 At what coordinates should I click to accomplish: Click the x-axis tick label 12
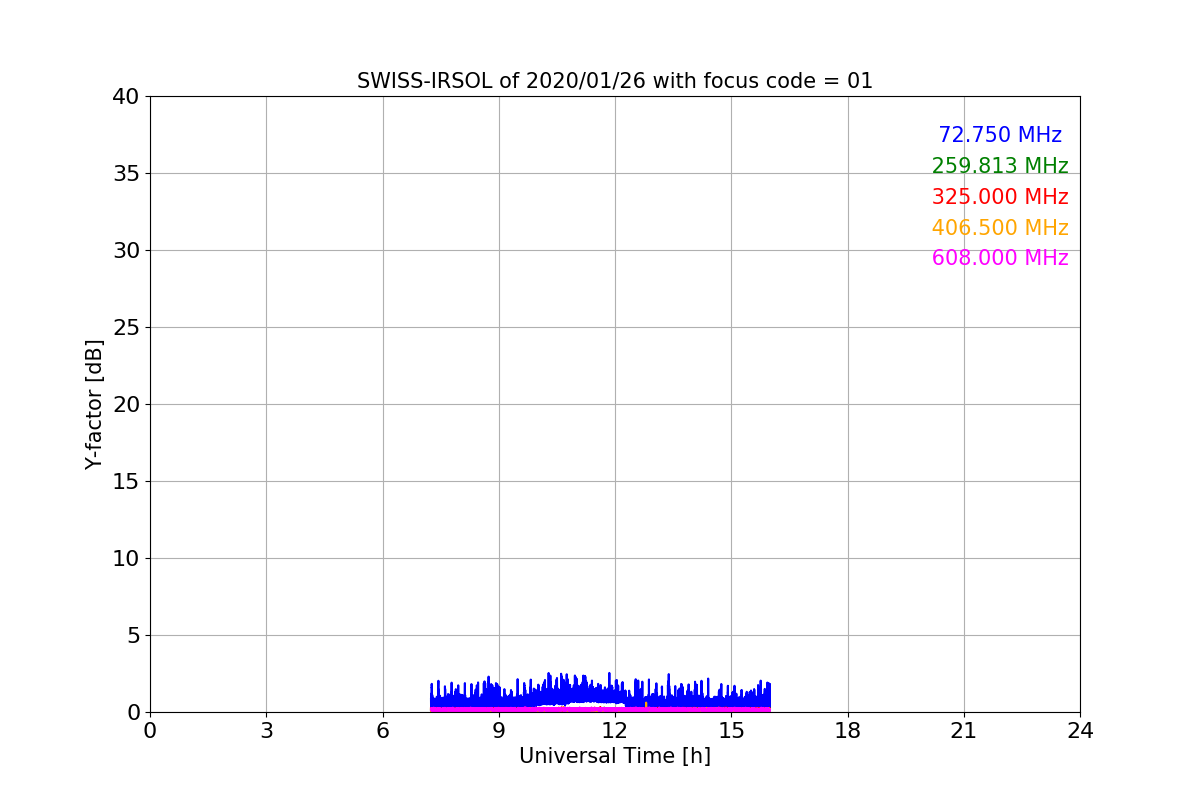coord(615,731)
